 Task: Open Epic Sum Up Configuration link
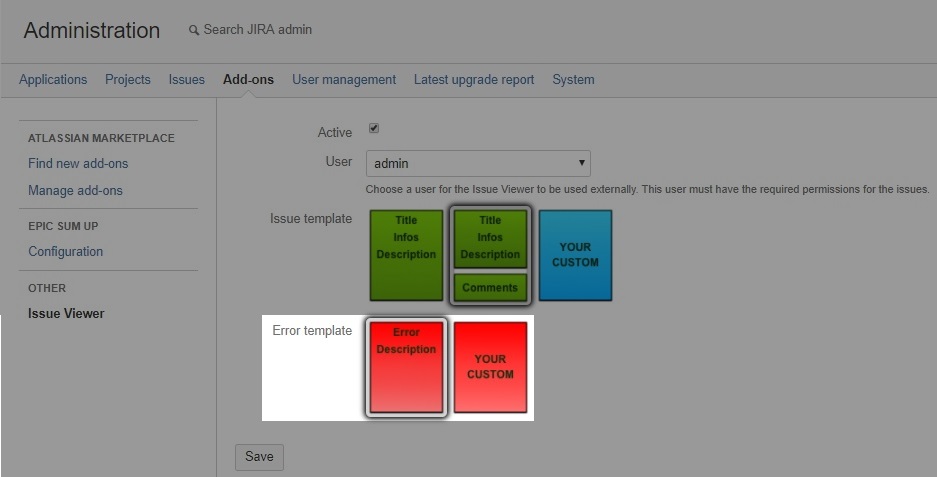65,252
